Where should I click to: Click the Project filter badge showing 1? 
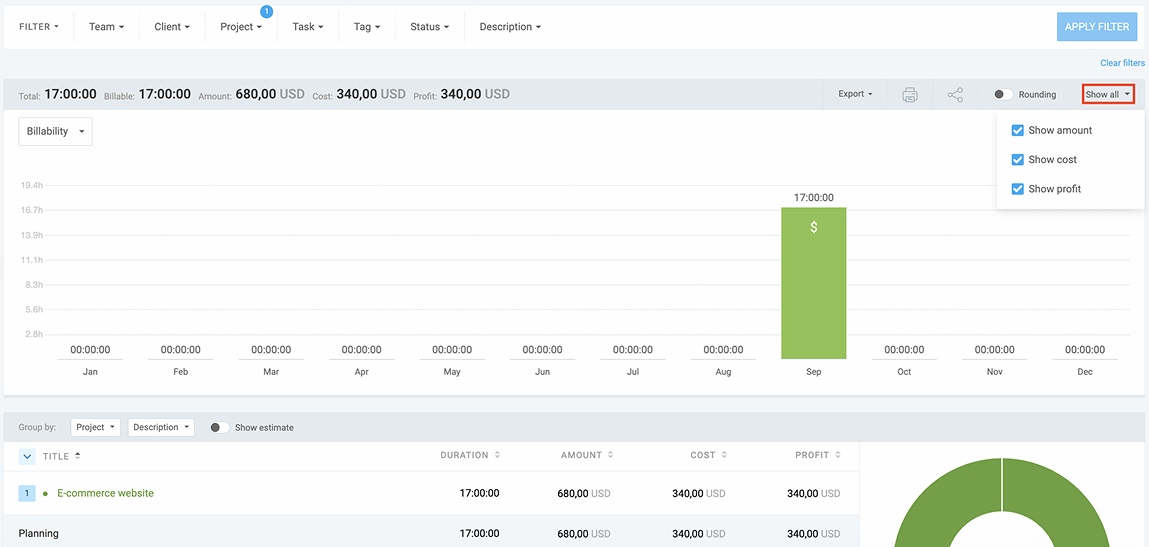tap(266, 12)
